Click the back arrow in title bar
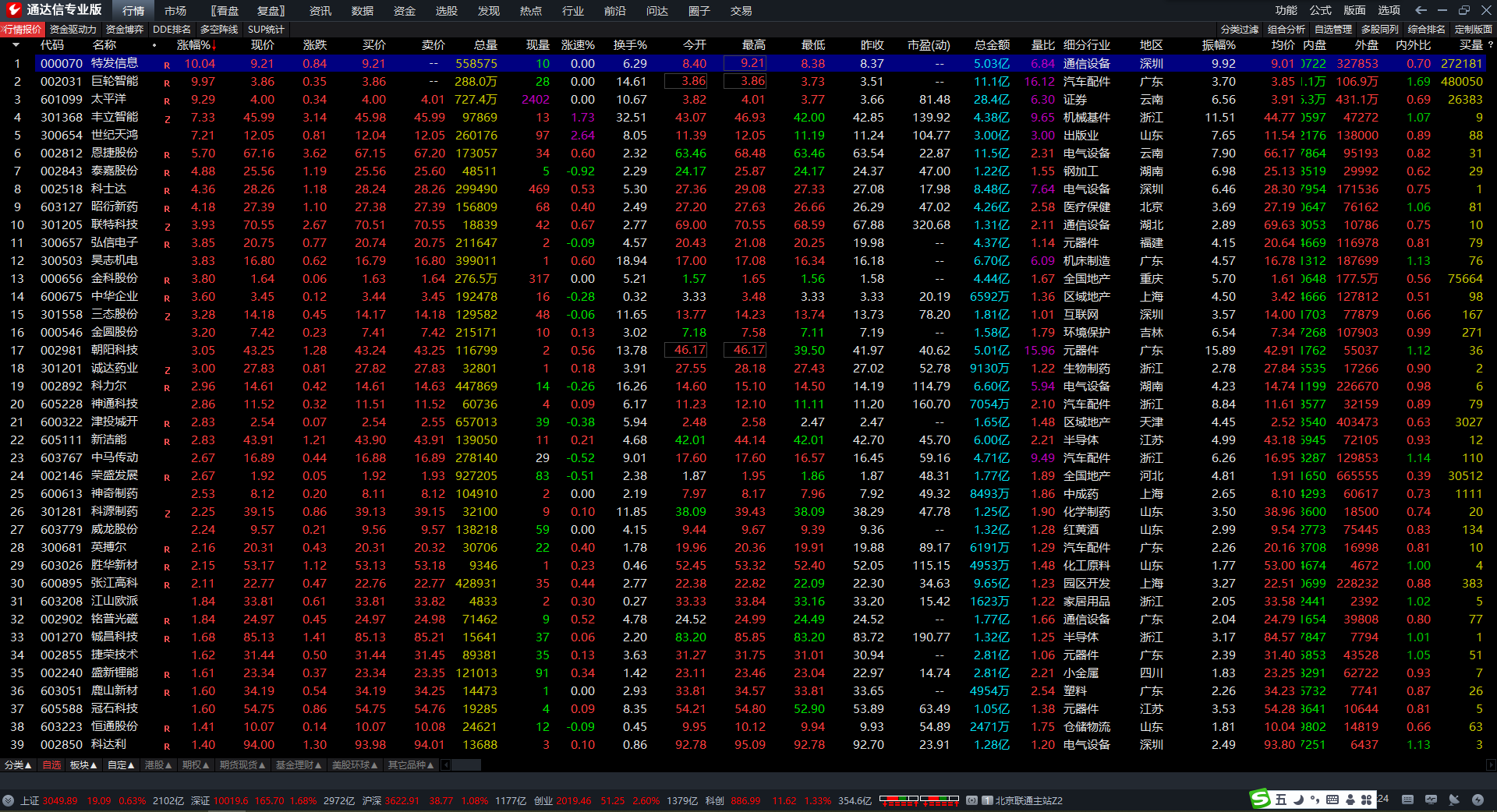The image size is (1497, 812). tap(1421, 10)
